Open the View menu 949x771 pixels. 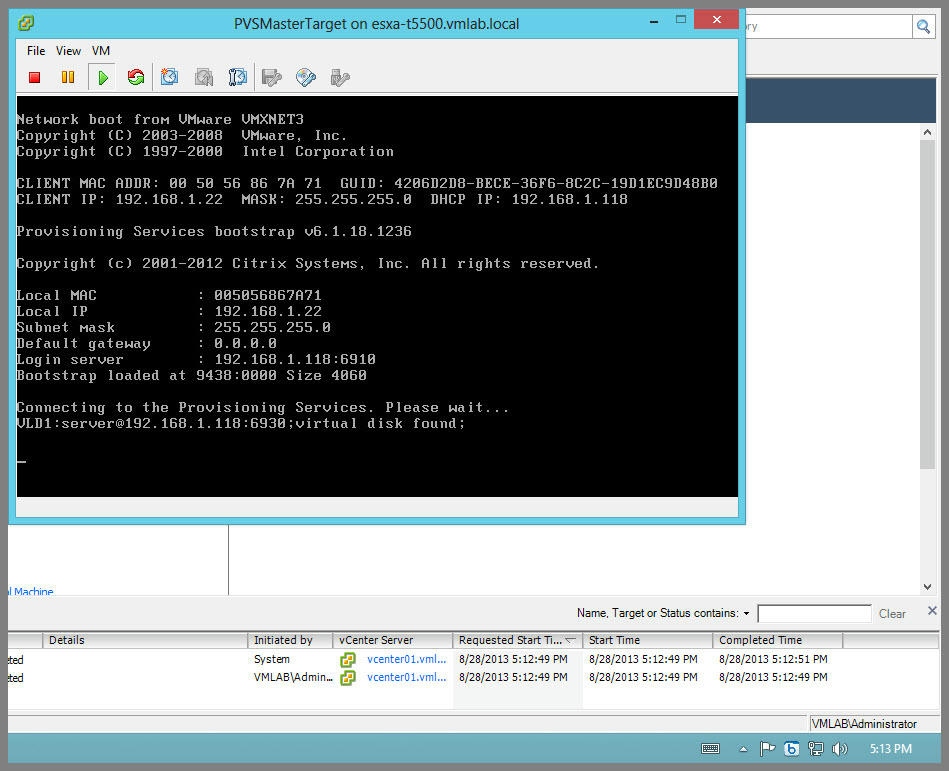[x=68, y=51]
